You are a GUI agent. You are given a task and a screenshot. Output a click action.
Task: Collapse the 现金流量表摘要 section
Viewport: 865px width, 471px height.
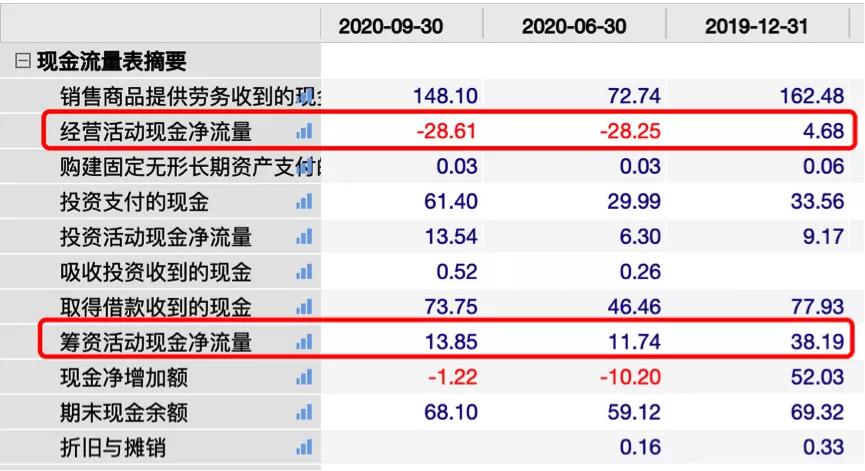(23, 61)
